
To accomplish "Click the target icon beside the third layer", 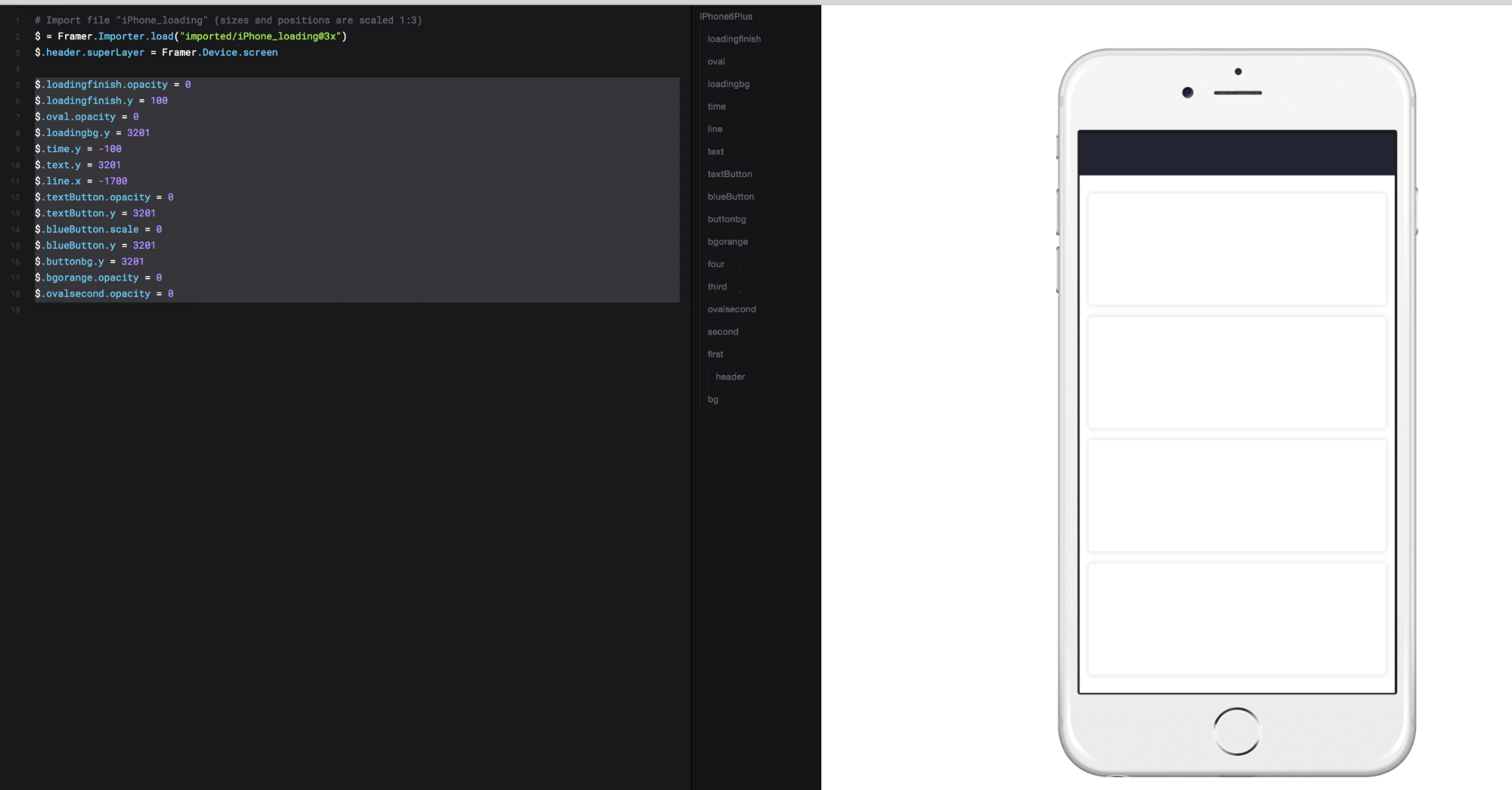I will pyautogui.click(x=740, y=290).
